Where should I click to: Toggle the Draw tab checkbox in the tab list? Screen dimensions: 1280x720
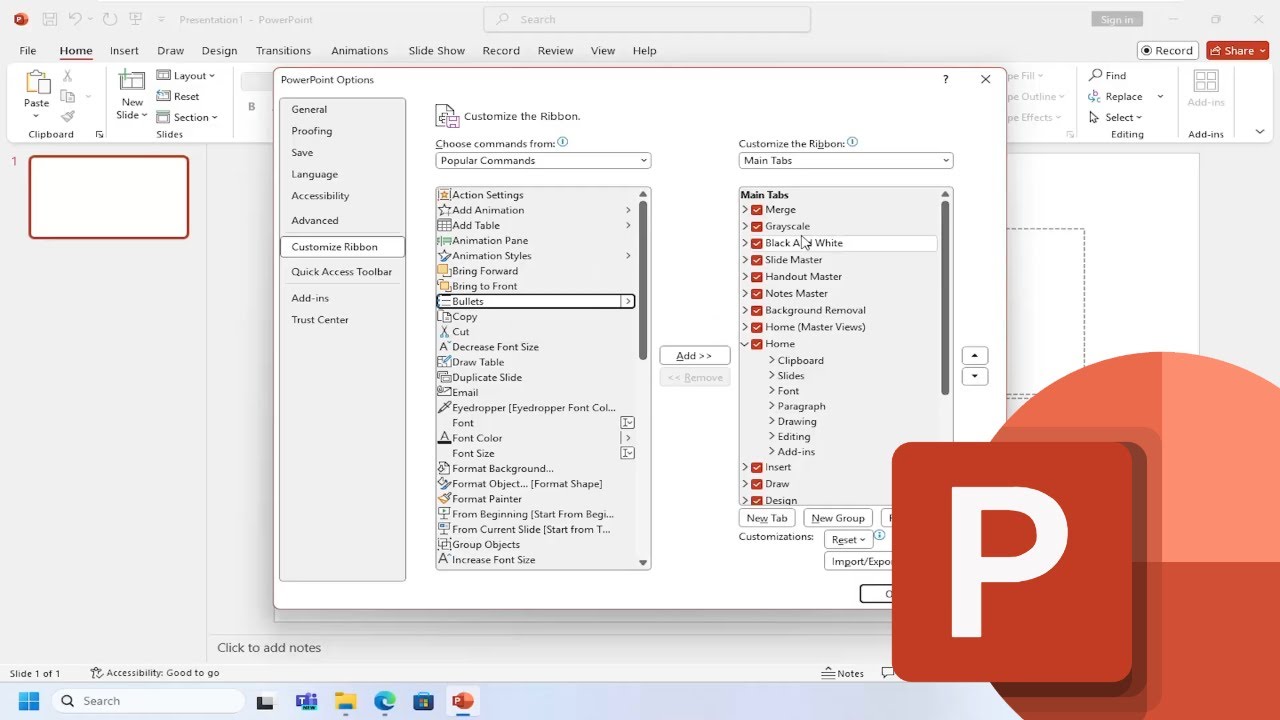[x=757, y=484]
